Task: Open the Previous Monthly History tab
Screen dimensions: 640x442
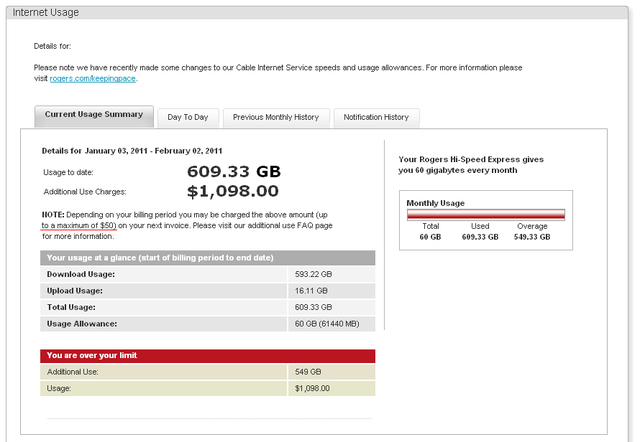Action: pos(276,117)
